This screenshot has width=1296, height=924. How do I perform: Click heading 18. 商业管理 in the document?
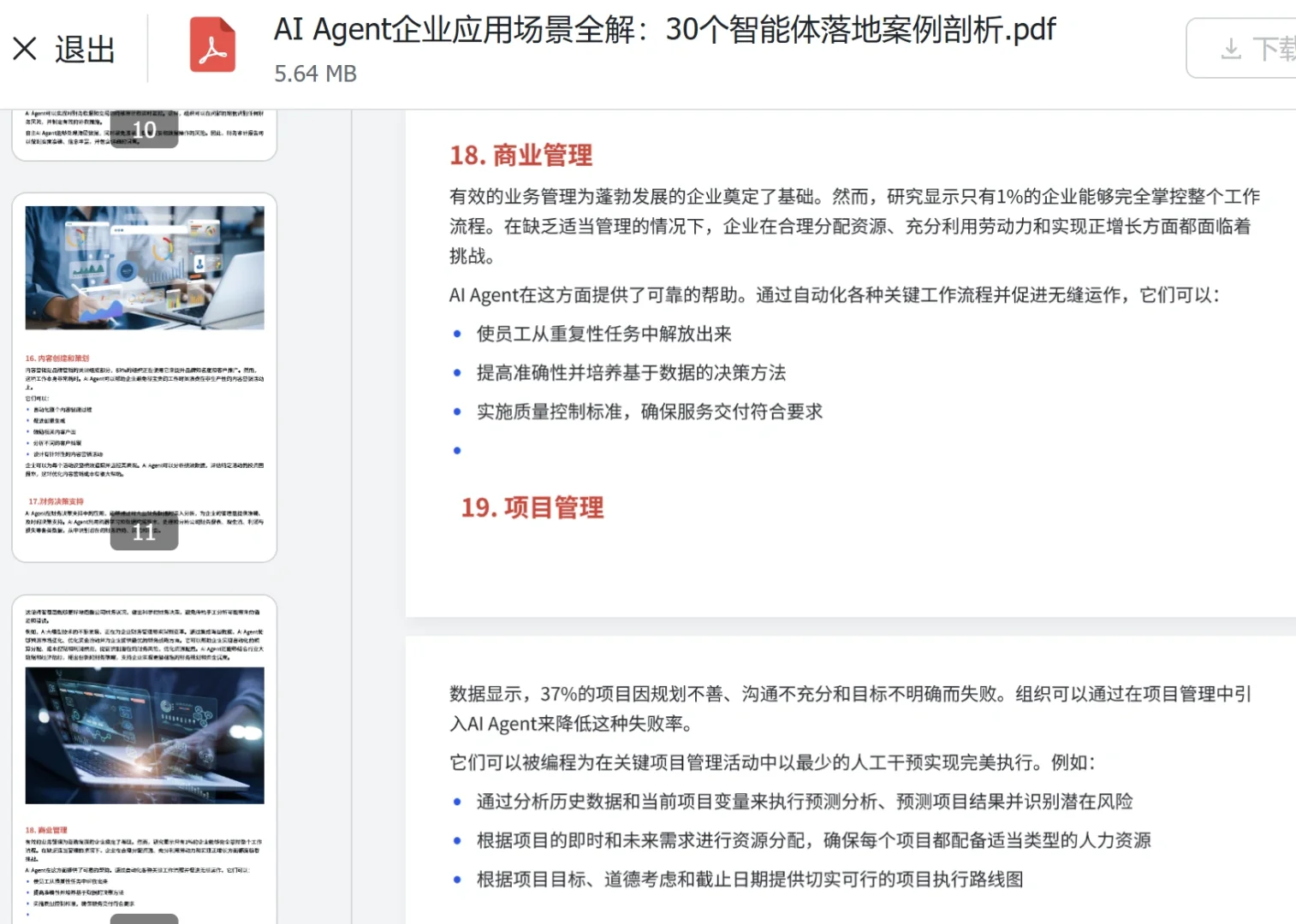click(520, 155)
